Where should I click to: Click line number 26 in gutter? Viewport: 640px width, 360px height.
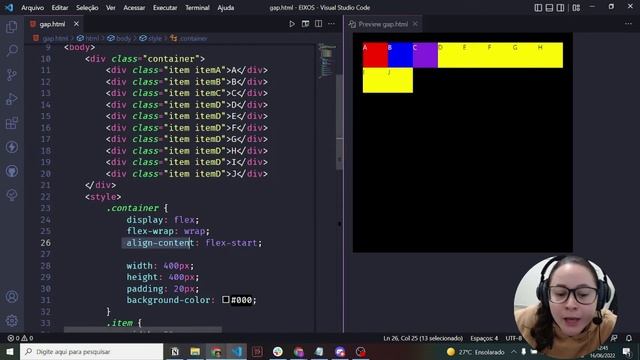click(46, 243)
